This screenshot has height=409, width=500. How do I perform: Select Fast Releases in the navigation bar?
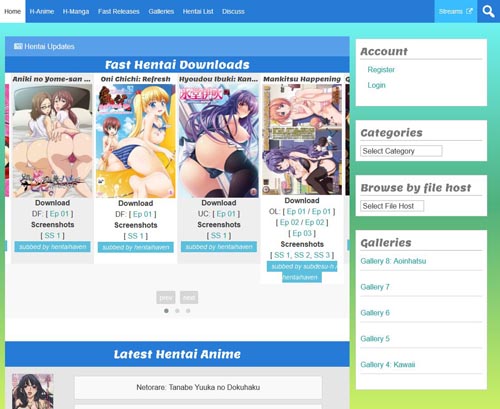[x=119, y=11]
